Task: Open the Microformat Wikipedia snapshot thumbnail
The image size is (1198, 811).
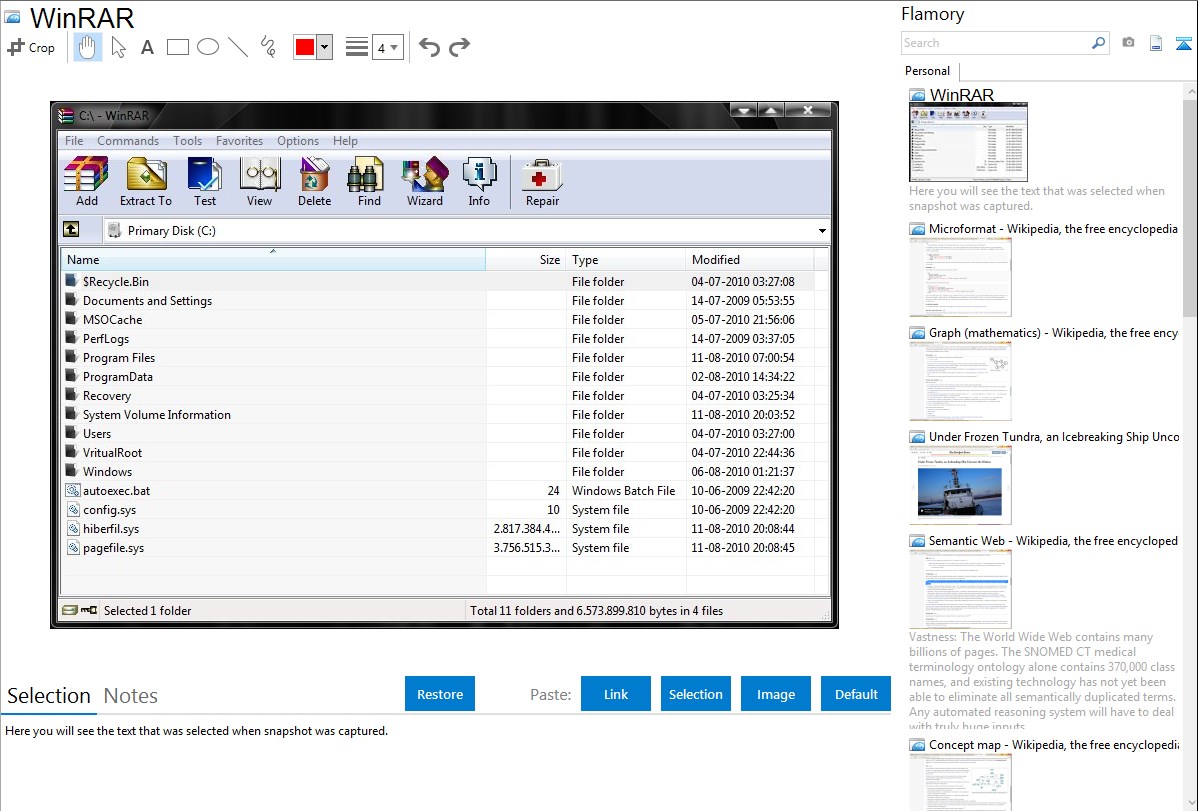Action: [x=960, y=277]
